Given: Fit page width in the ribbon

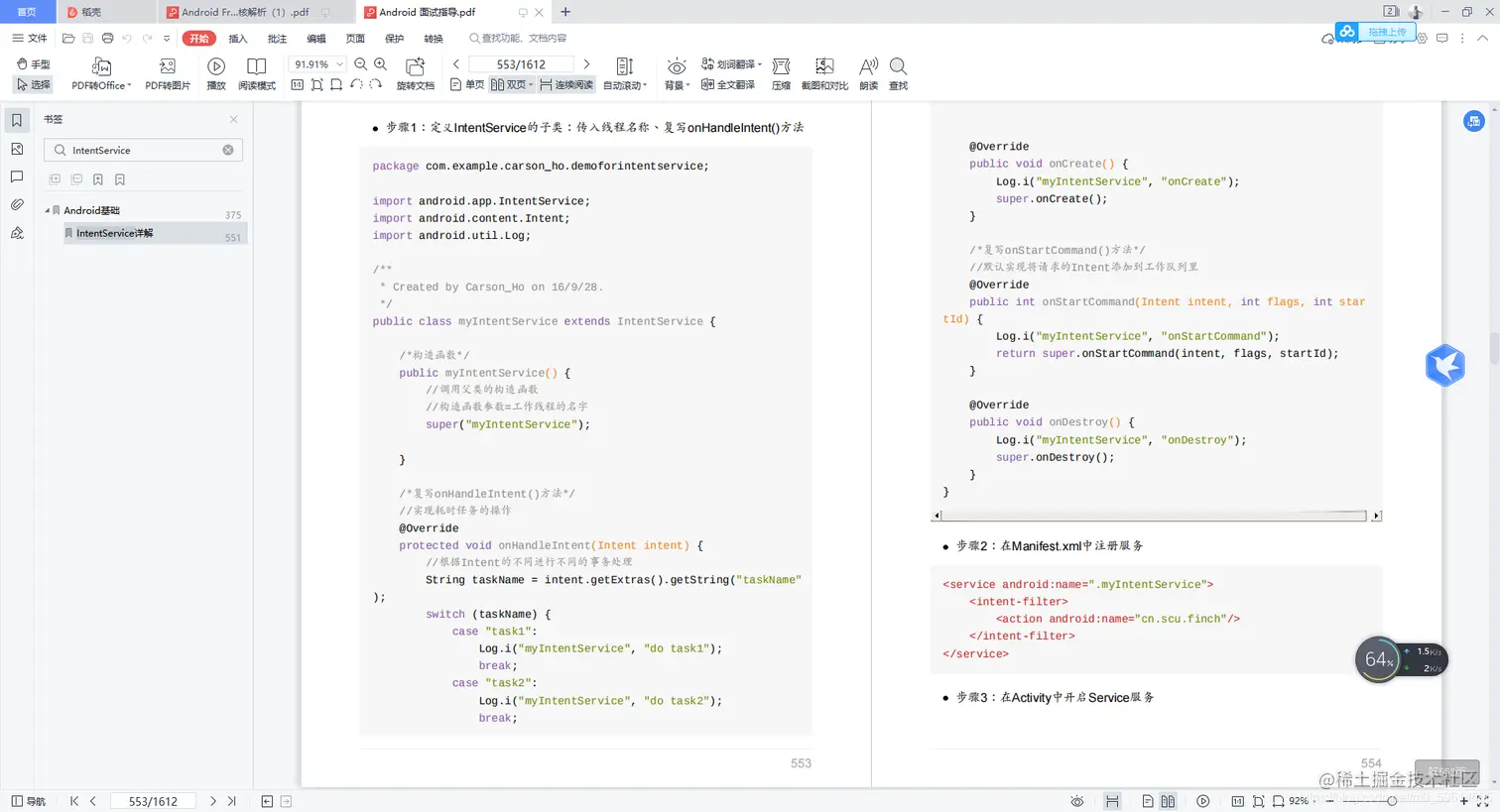Looking at the screenshot, I should point(337,85).
